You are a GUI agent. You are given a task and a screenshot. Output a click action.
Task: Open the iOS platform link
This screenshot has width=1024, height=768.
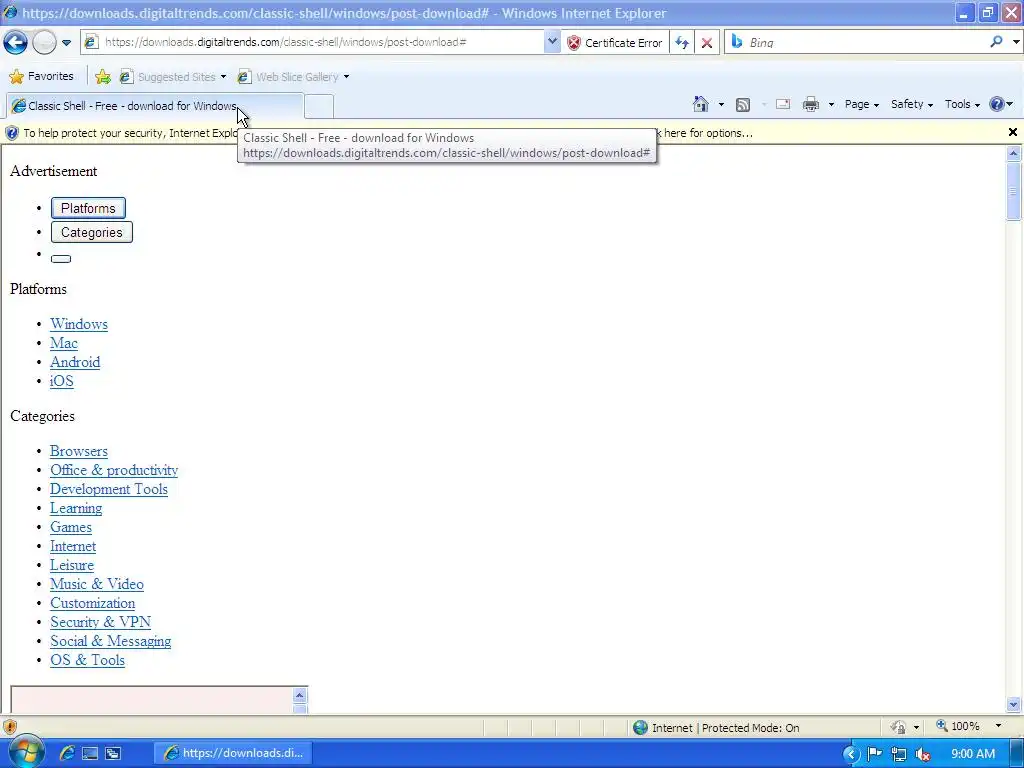pos(61,381)
